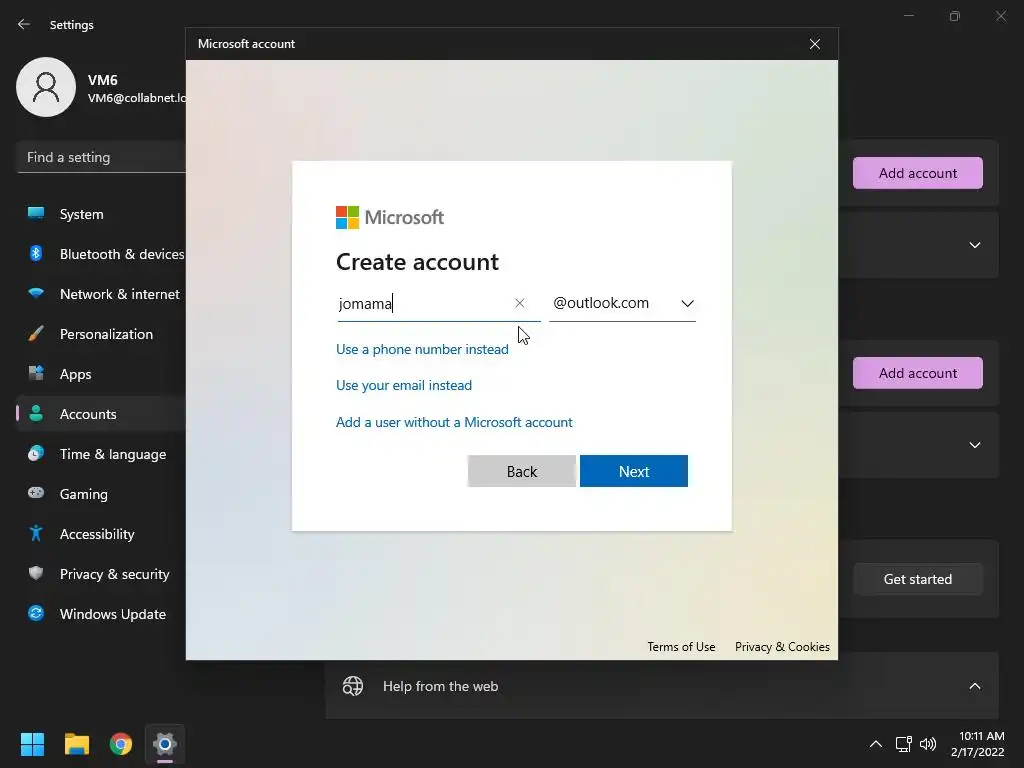The width and height of the screenshot is (1024, 768).
Task: Click the Apps icon in Settings sidebar
Action: point(36,374)
